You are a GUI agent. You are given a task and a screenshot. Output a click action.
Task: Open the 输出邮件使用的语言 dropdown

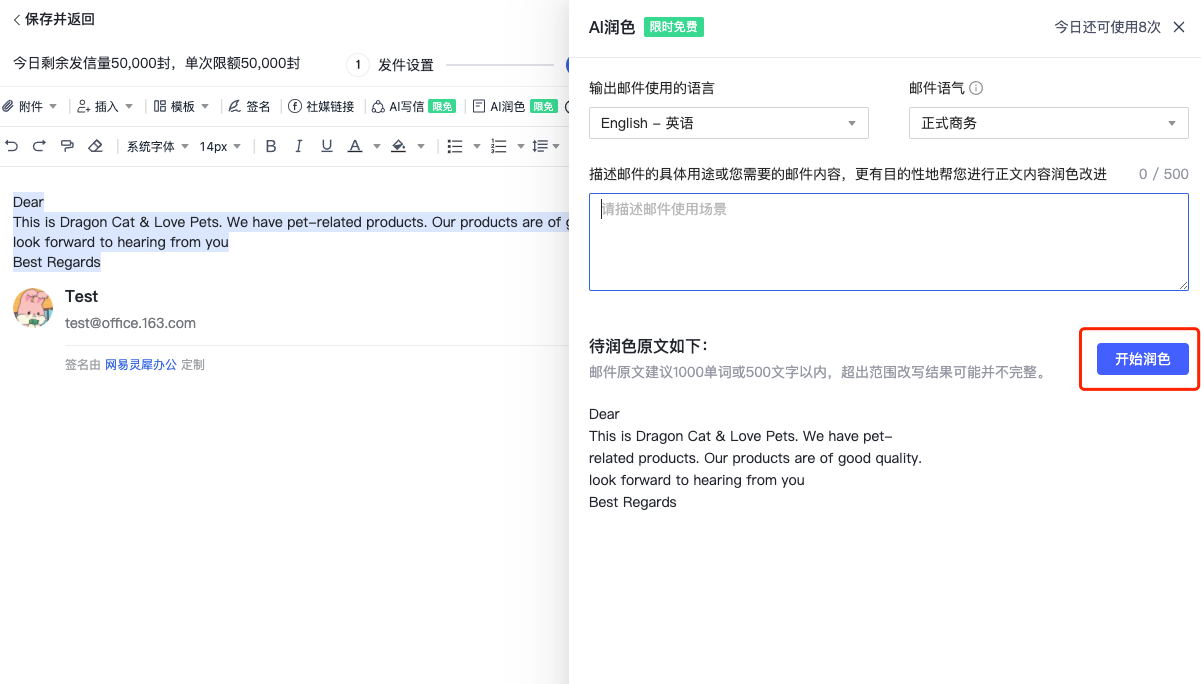(x=728, y=123)
